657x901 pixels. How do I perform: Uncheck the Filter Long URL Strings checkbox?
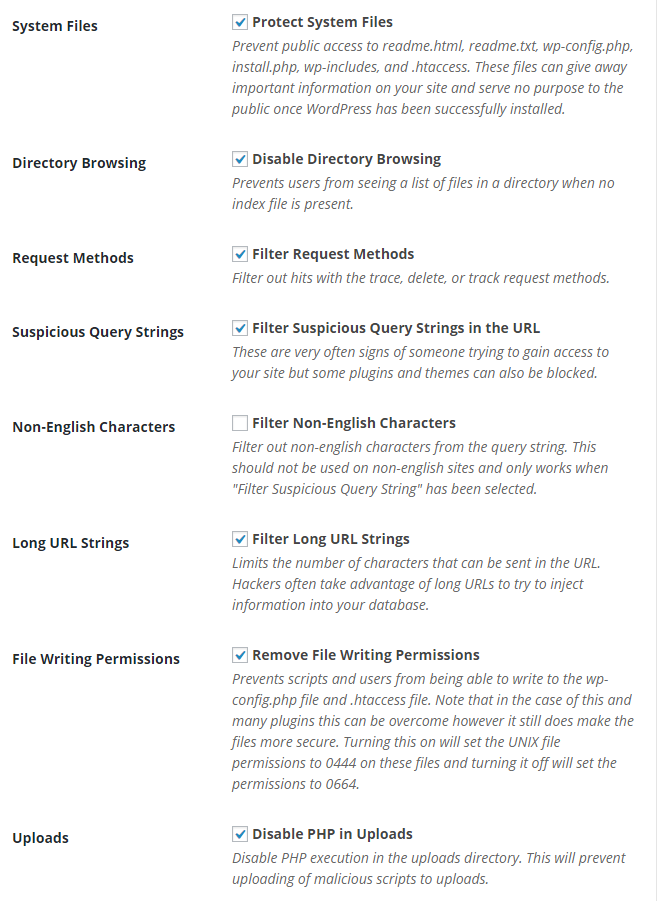pos(240,539)
